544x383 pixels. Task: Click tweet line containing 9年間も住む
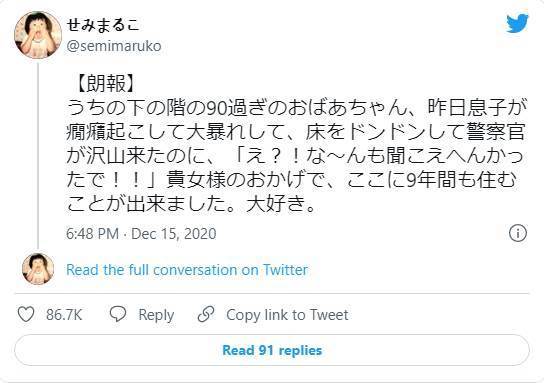click(x=291, y=180)
